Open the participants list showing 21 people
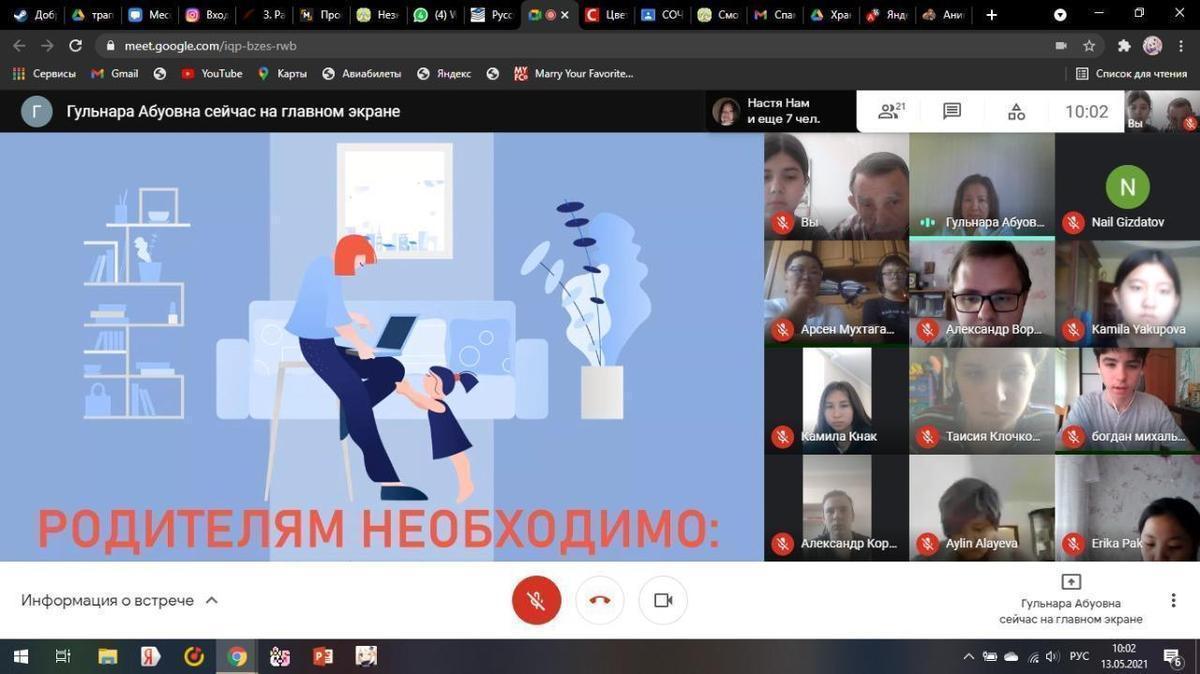Image resolution: width=1200 pixels, height=674 pixels. point(889,112)
